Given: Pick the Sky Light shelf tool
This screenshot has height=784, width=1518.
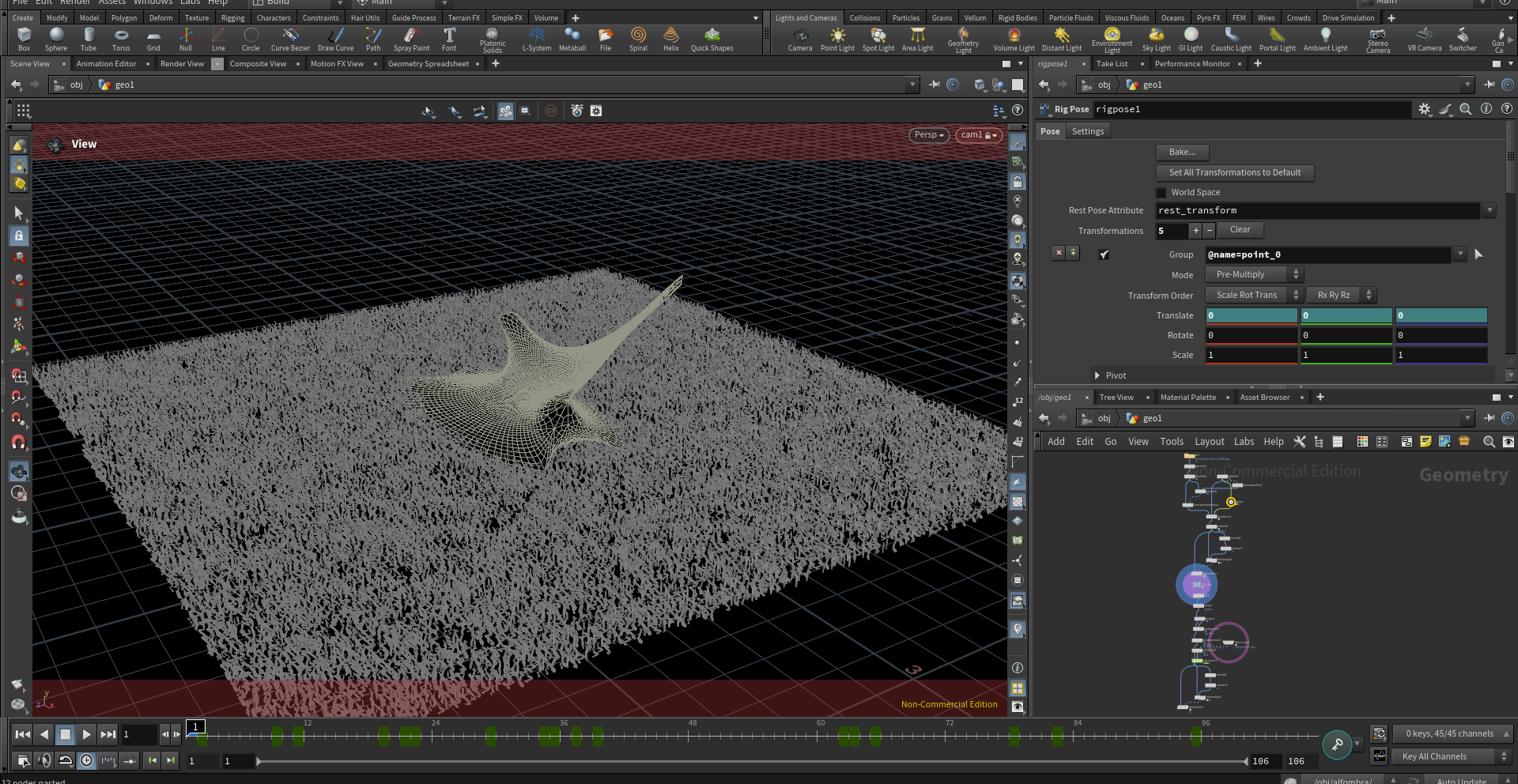Looking at the screenshot, I should tap(1156, 40).
